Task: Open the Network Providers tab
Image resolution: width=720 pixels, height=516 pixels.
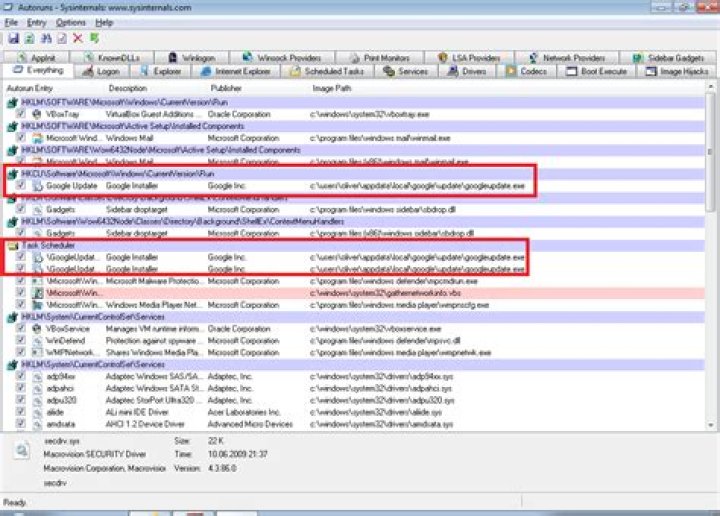Action: [567, 58]
